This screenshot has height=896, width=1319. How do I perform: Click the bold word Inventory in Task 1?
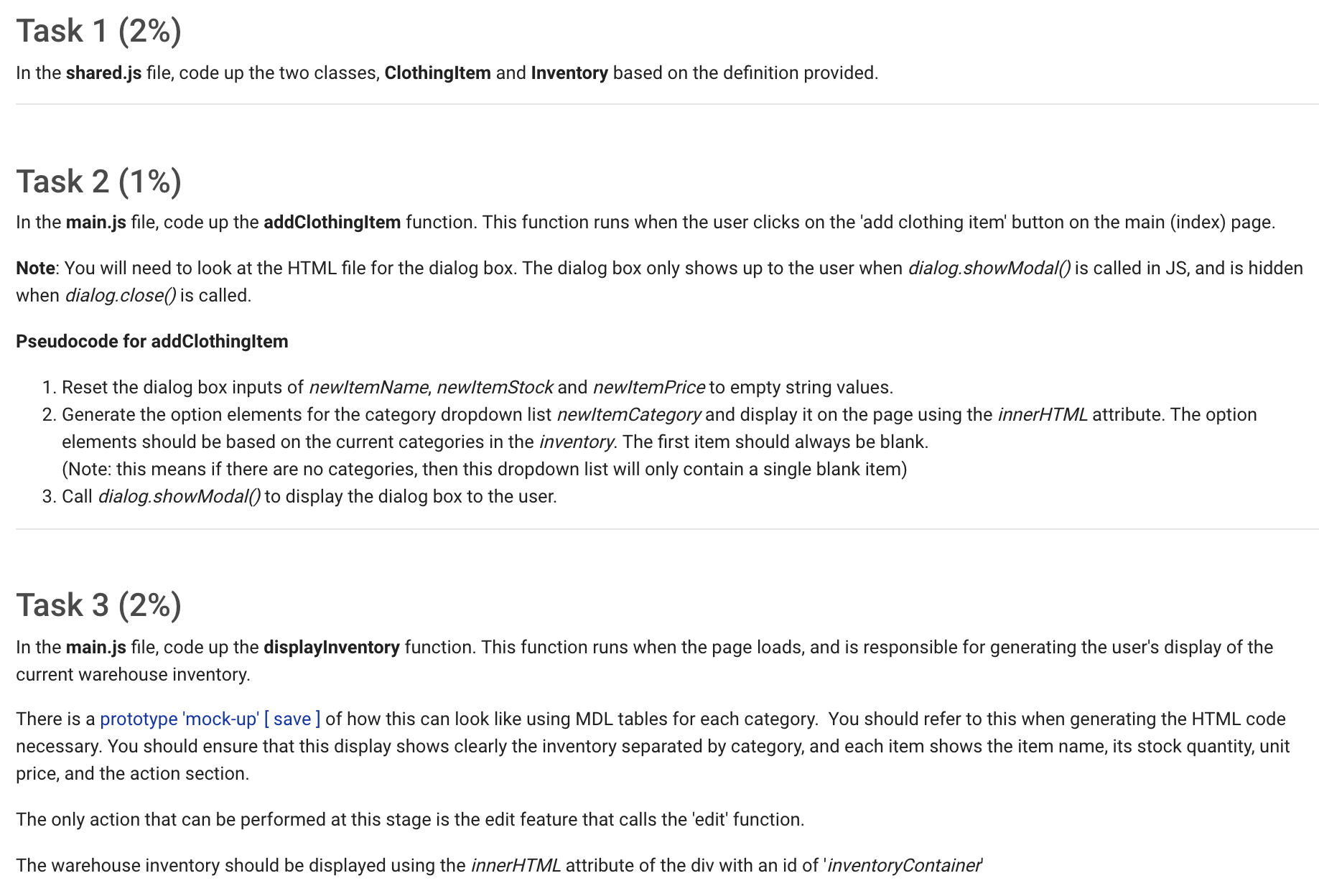pos(569,73)
